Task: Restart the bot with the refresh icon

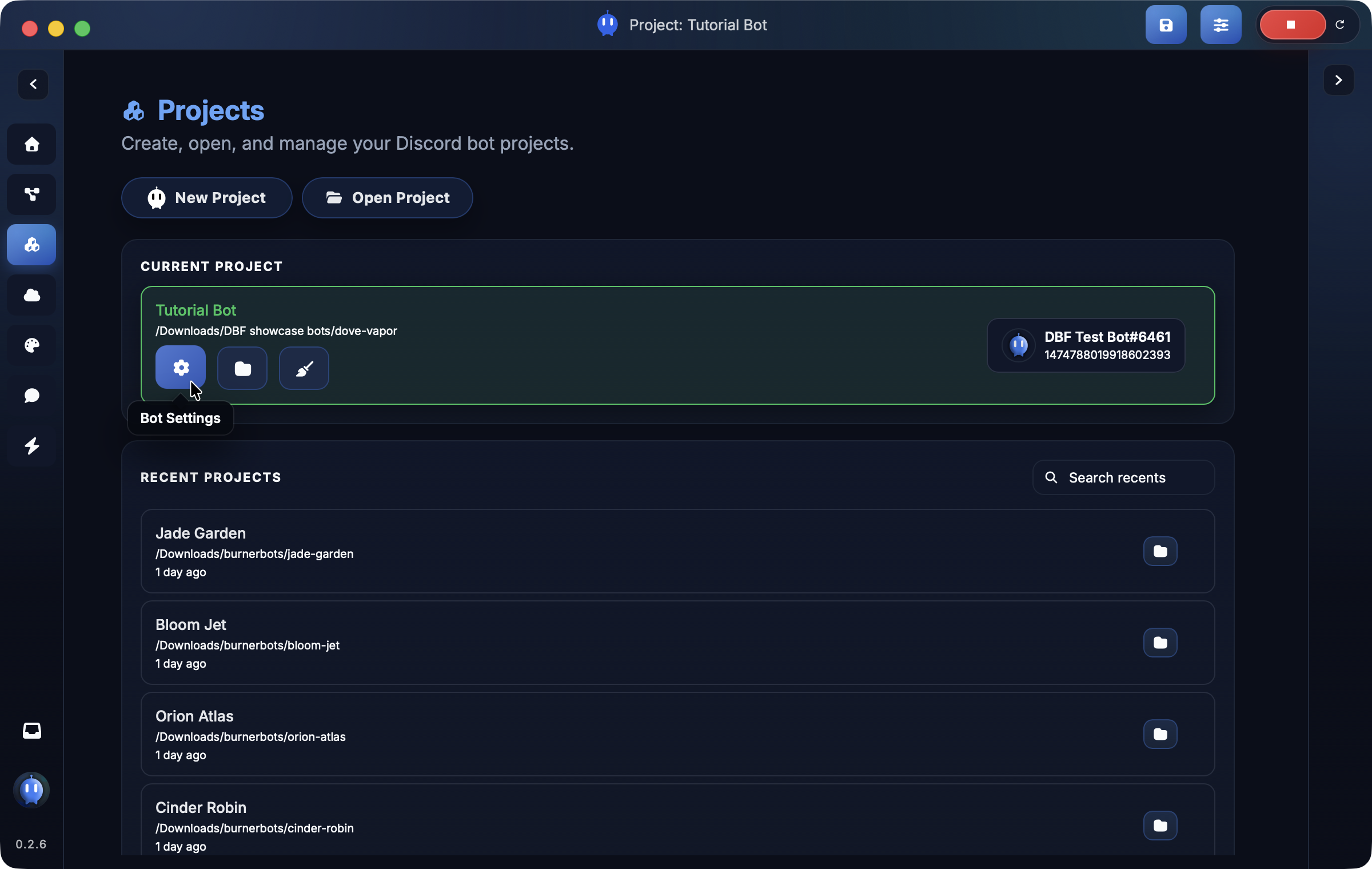Action: click(x=1340, y=25)
